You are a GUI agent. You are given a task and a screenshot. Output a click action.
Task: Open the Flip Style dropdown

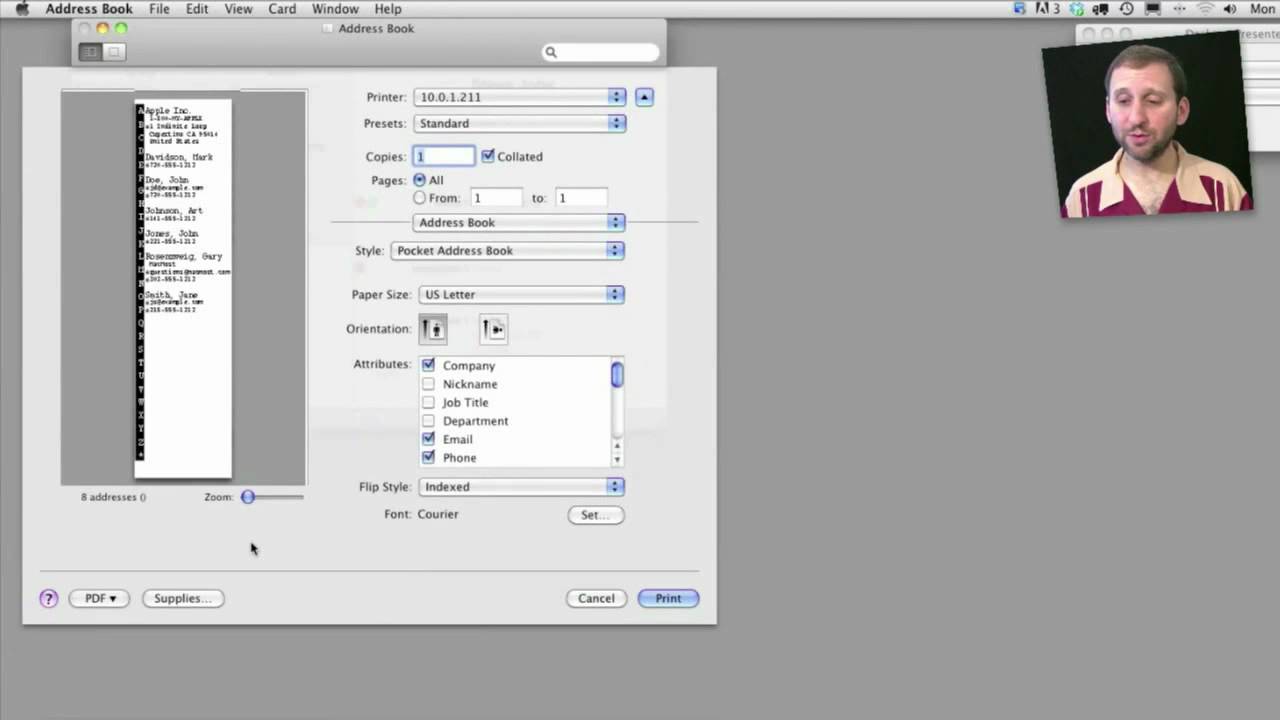pos(521,486)
